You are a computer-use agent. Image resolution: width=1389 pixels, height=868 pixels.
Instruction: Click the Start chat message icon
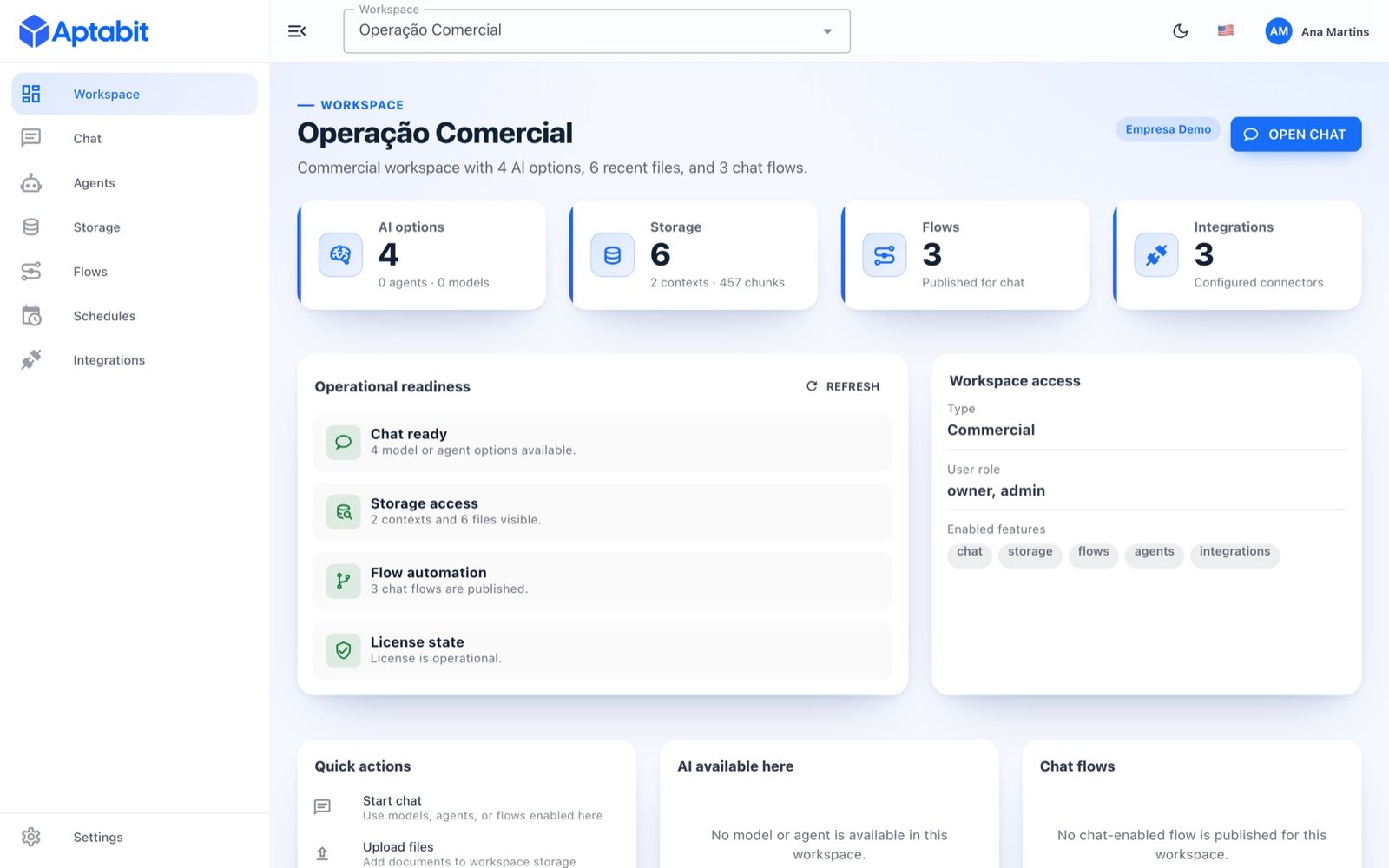(x=322, y=807)
